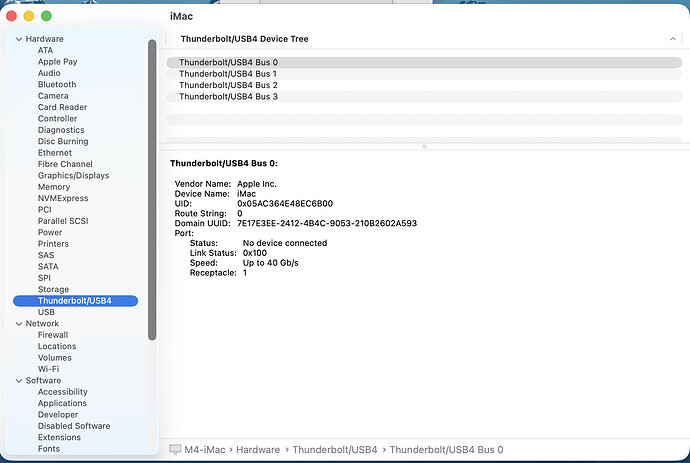This screenshot has width=690, height=463.
Task: Select Audio in the sidebar
Action: pos(49,73)
